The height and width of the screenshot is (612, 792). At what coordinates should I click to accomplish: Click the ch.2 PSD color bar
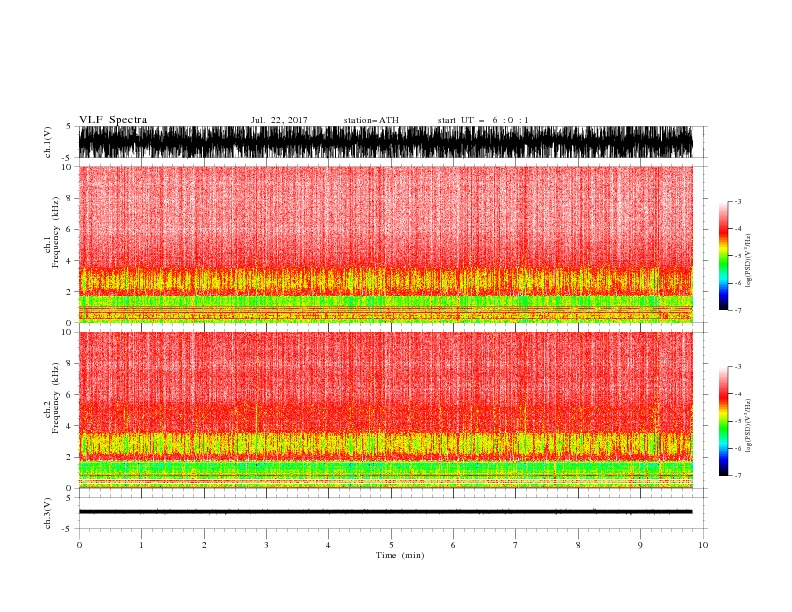723,421
